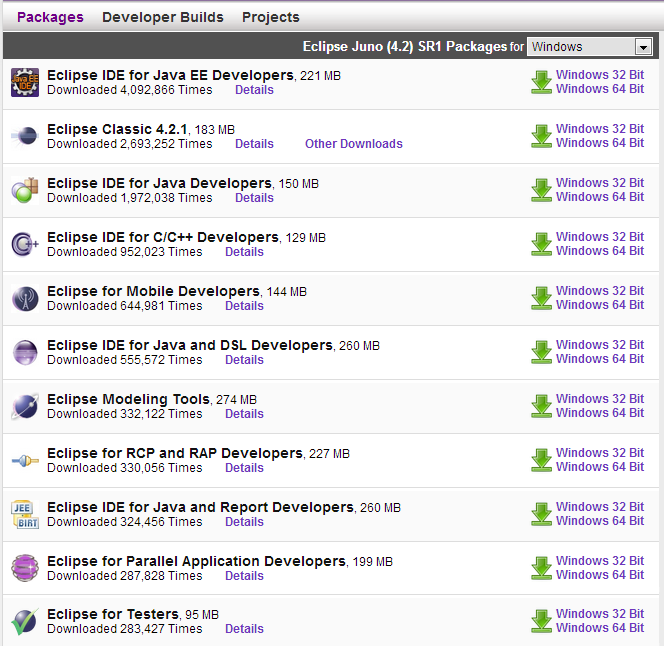Click the Parallel Application Developers icon
Viewport: 664px width, 646px height.
(x=25, y=568)
